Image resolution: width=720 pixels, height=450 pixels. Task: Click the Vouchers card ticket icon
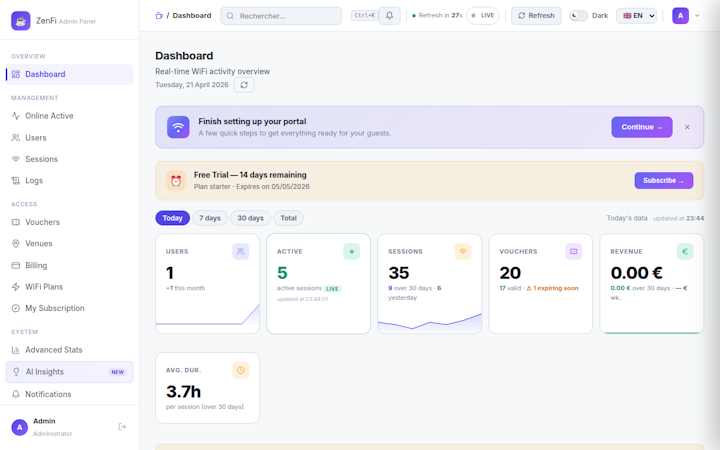coord(574,251)
